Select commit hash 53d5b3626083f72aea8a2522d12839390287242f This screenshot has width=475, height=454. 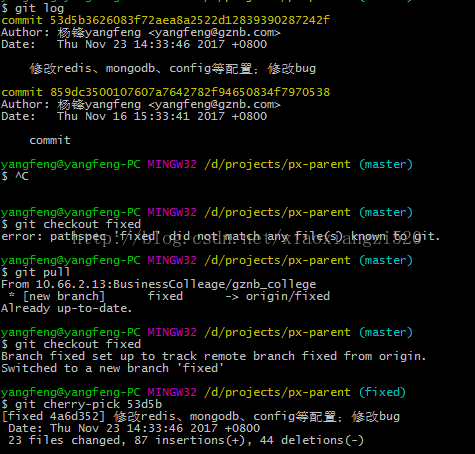pos(190,20)
